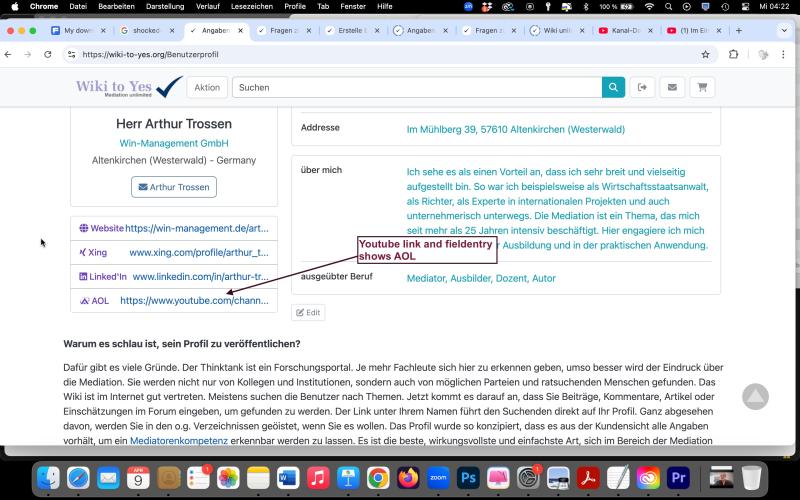Open the envelope messages icon in header
The height and width of the screenshot is (500, 800).
(x=671, y=87)
